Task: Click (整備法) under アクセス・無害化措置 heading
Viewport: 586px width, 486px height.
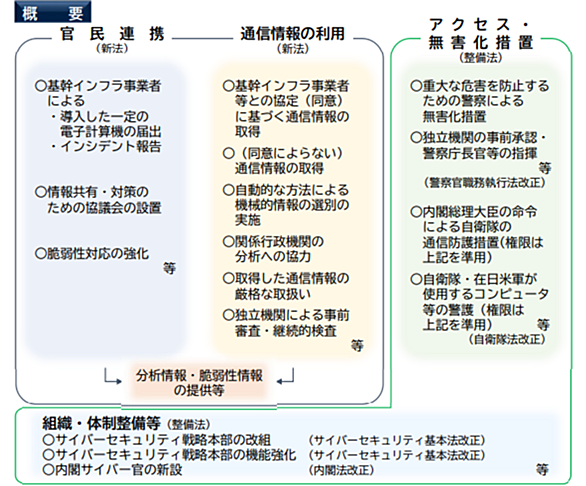Action: tap(481, 58)
